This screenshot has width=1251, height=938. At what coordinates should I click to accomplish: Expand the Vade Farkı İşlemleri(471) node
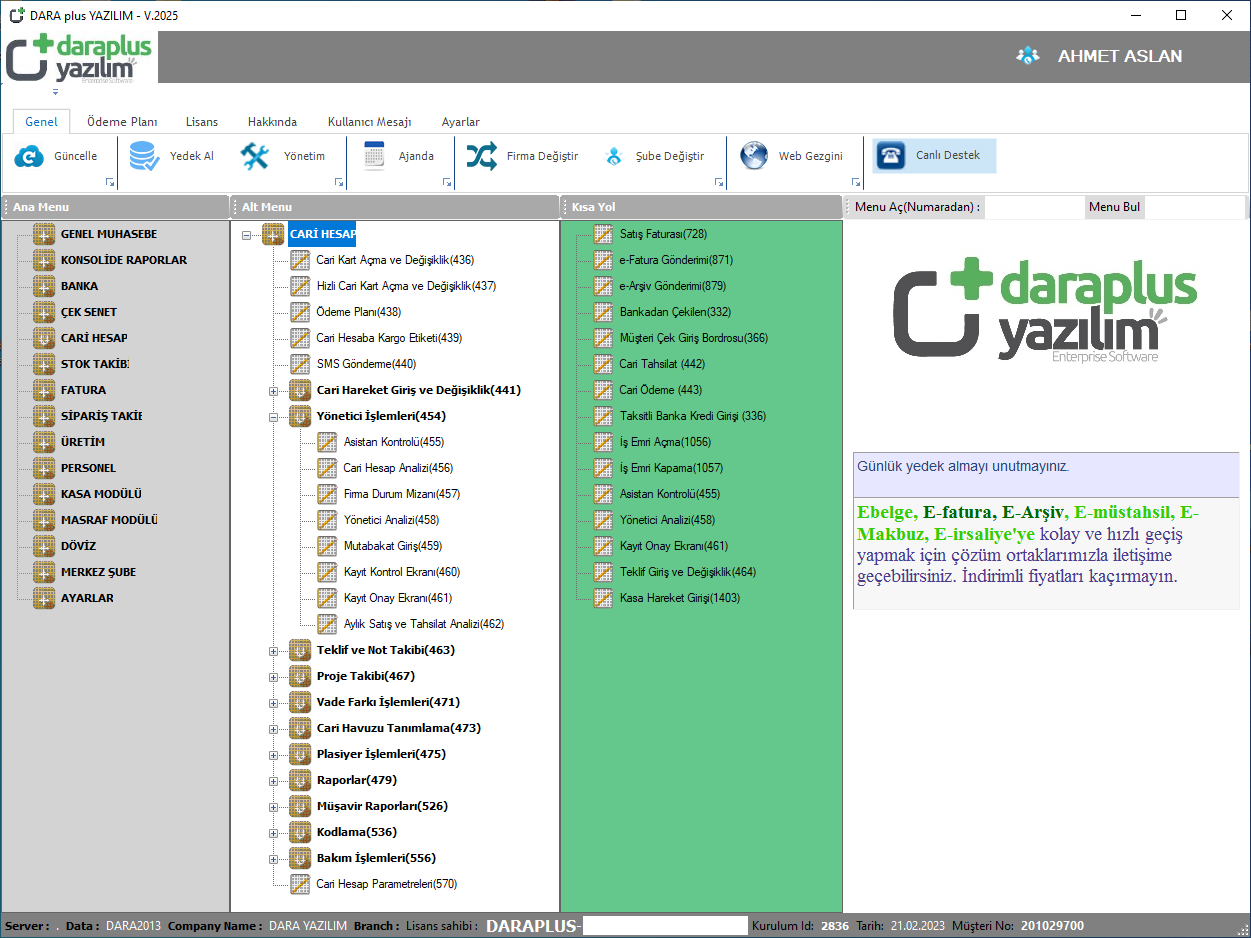point(274,703)
